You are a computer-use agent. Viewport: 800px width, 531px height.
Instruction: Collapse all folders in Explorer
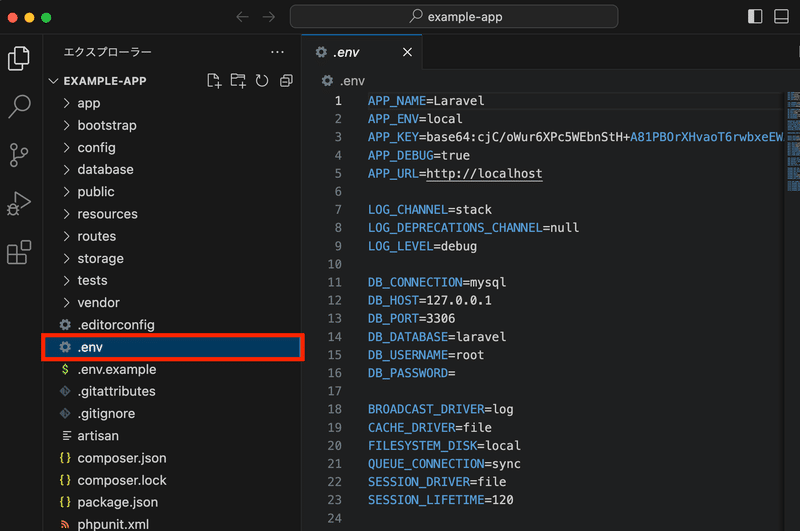coord(286,81)
